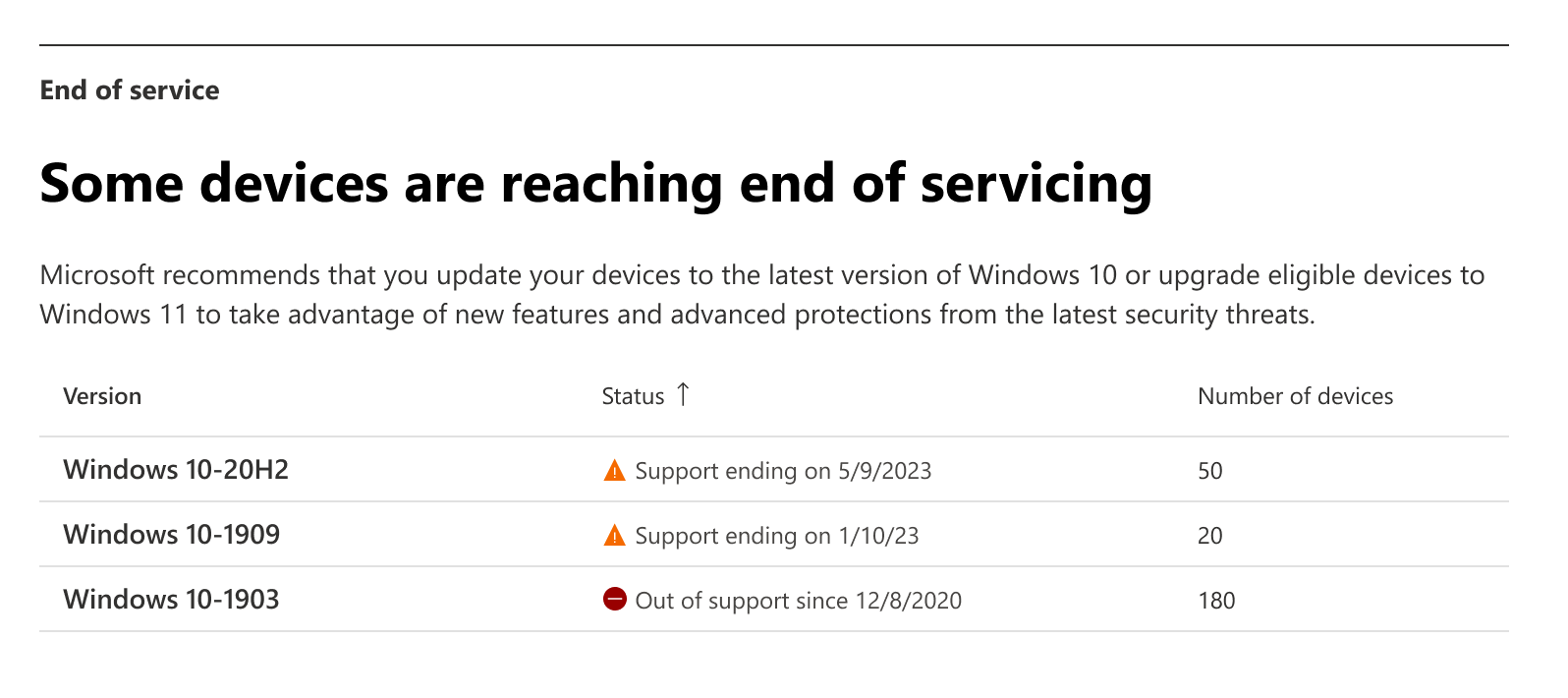Open the Windows 10-1909 version entry
This screenshot has width=1568, height=698.
point(172,535)
